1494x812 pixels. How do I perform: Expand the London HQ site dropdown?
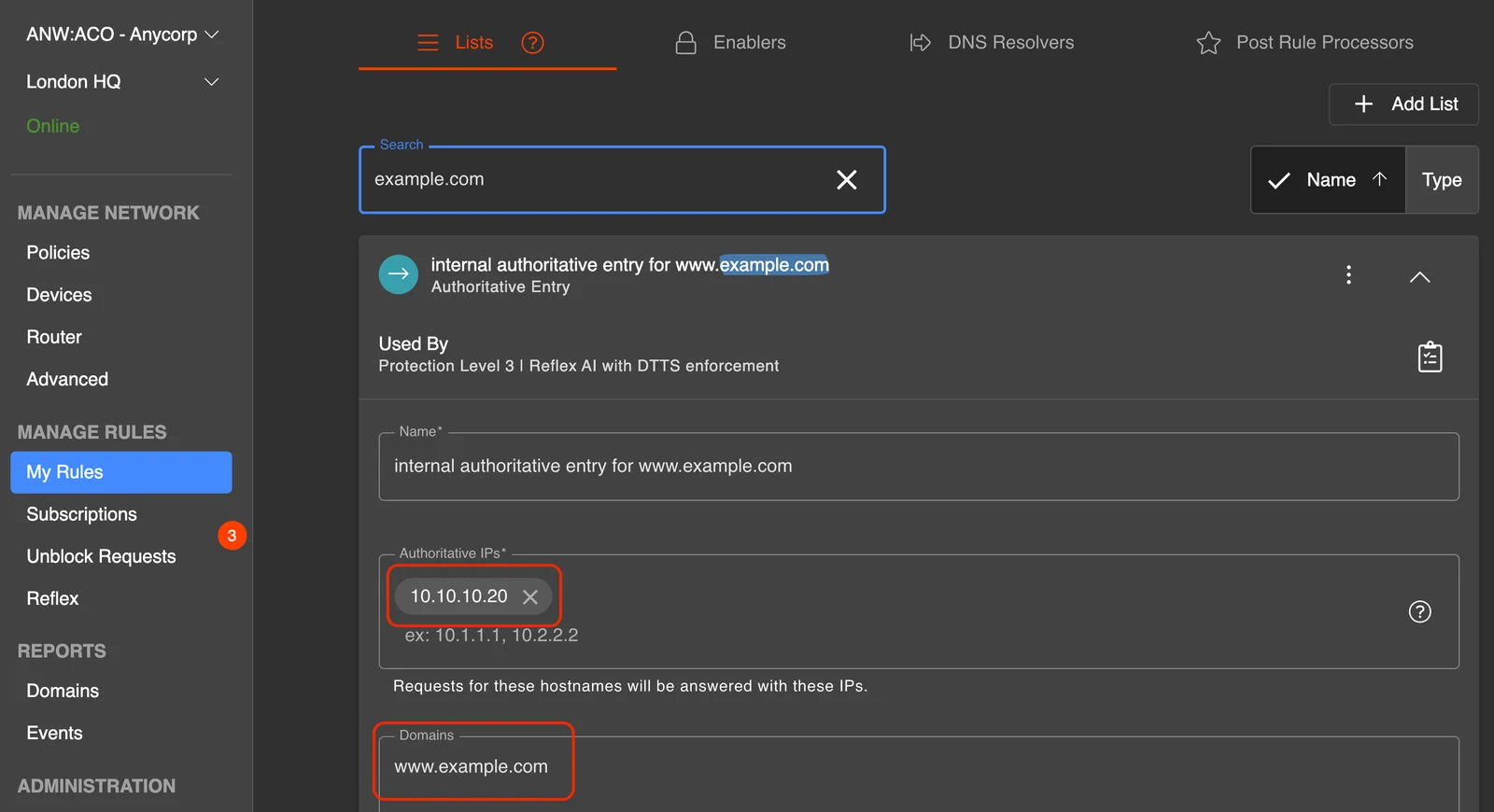(122, 81)
